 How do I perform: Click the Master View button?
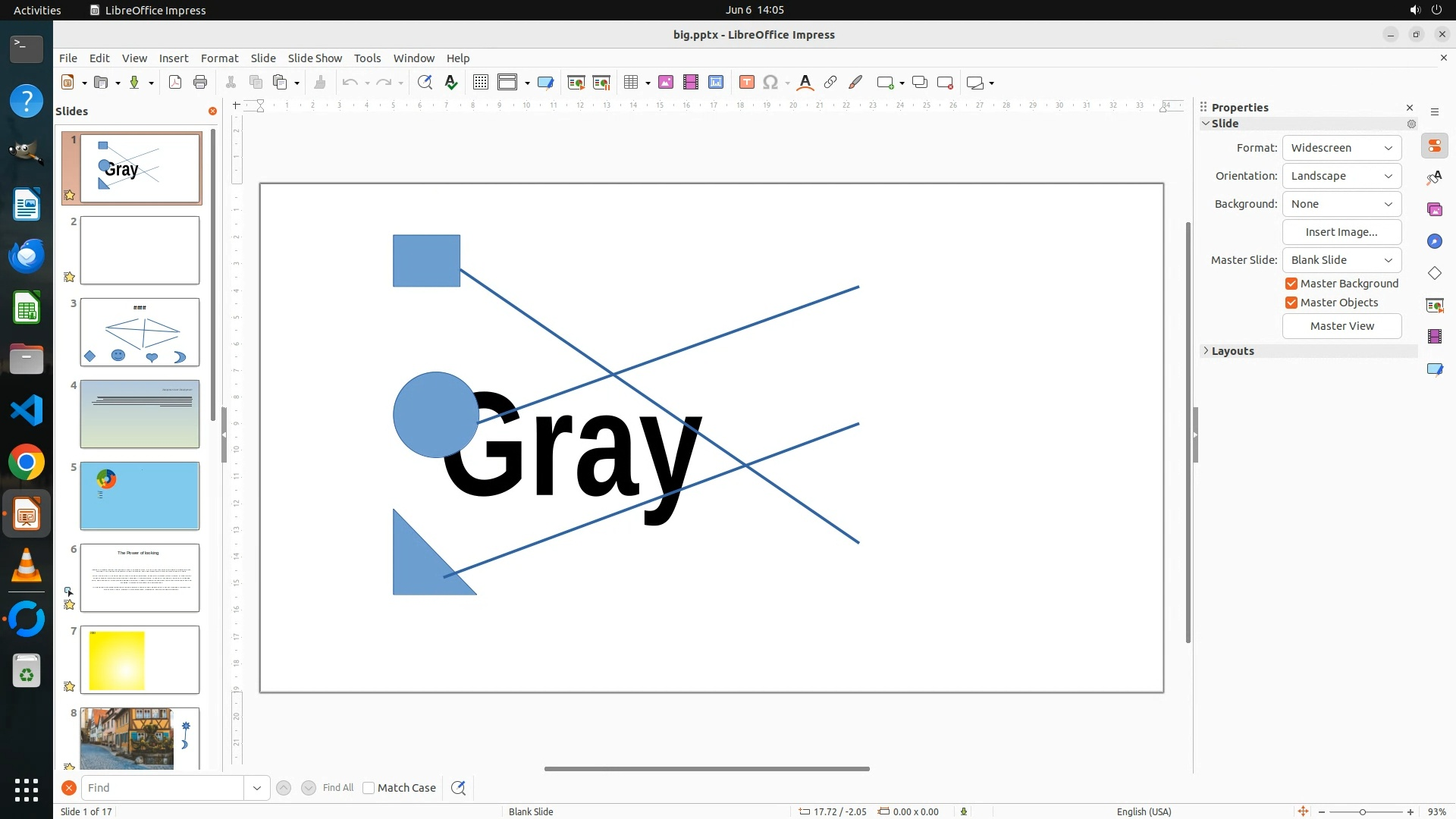pos(1341,326)
